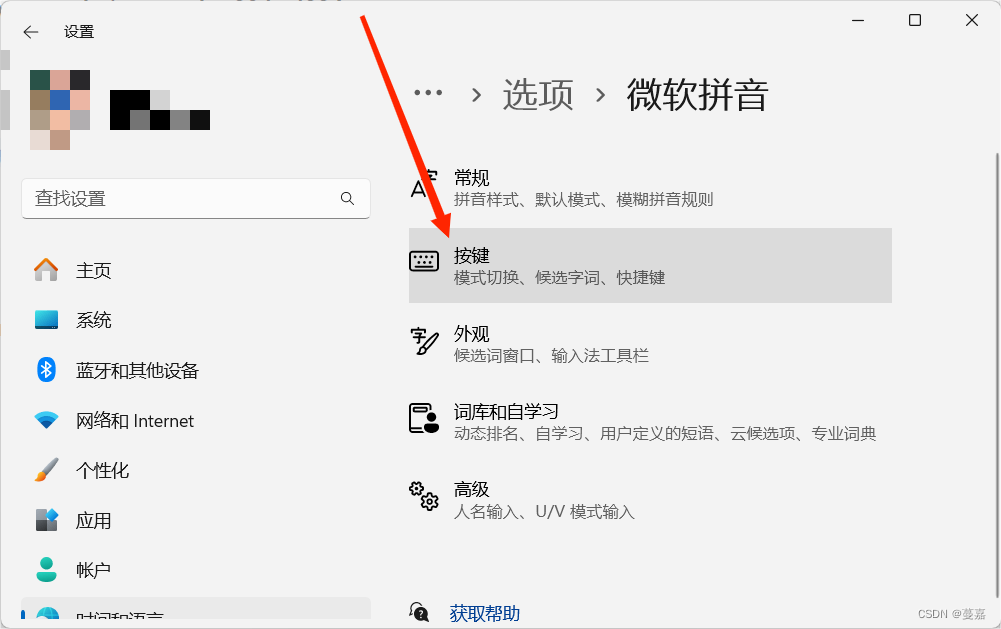Click the 获取帮助 question mark icon

[x=419, y=612]
